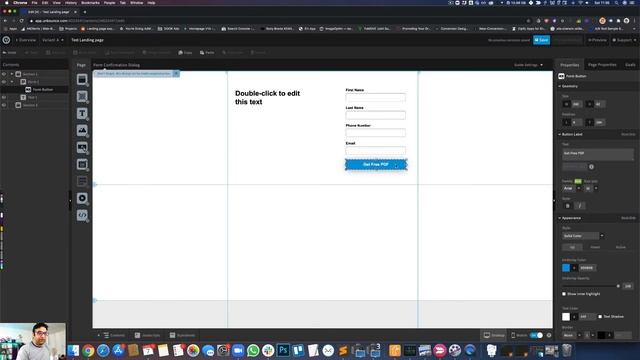Viewport: 640px width, 360px height.
Task: Open the Solid Color style dropdown
Action: (583, 236)
